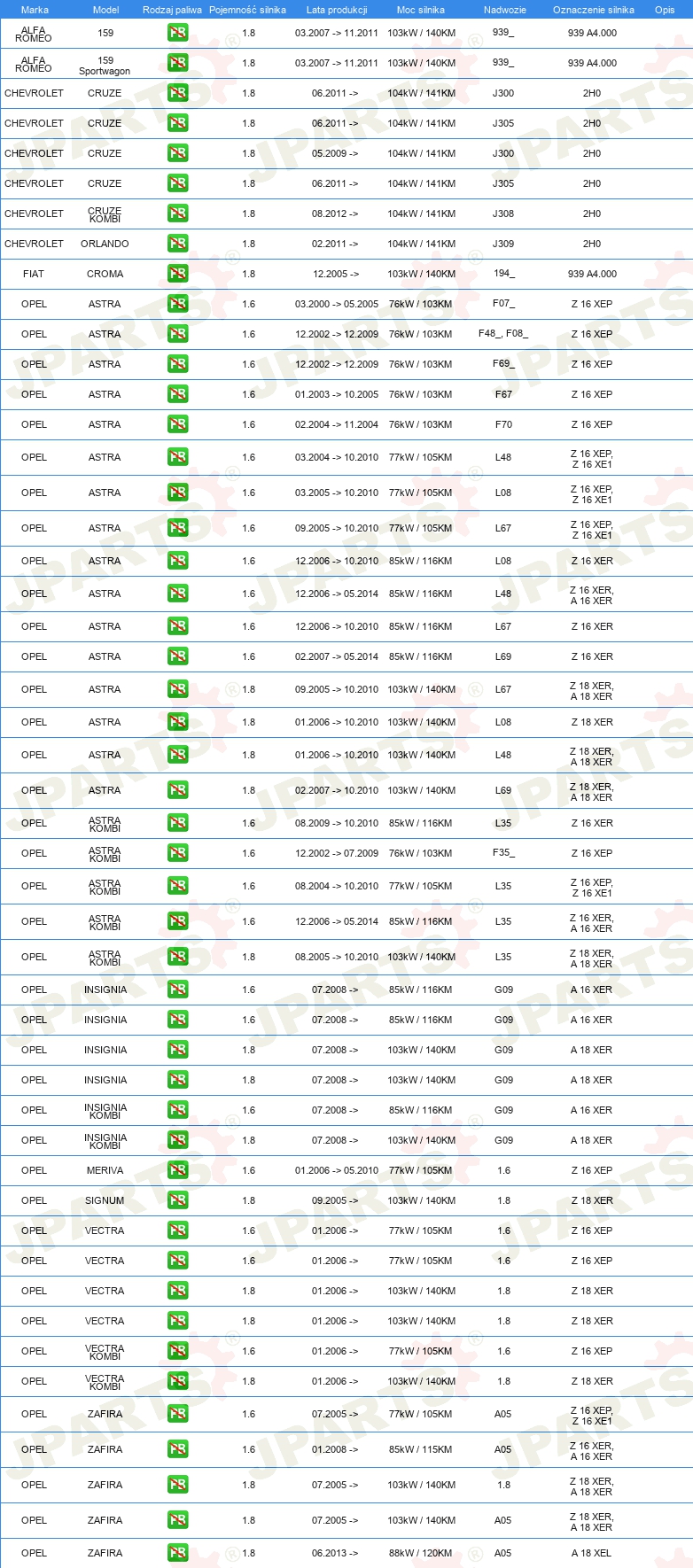693x1568 pixels.
Task: Click the petrol icon in the Astra Kombi F35_ row
Action: coord(177,853)
